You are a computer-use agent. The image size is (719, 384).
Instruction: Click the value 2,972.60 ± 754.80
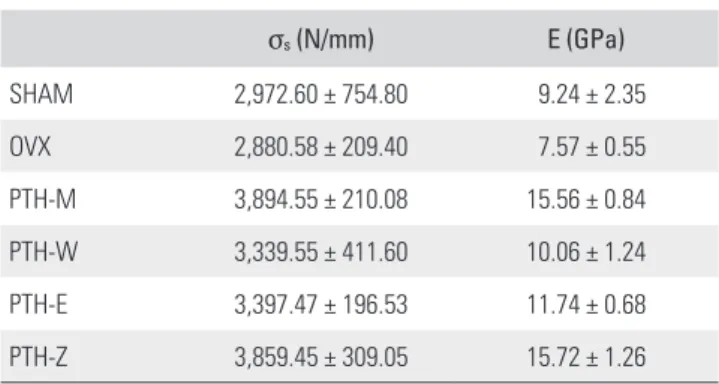point(321,95)
